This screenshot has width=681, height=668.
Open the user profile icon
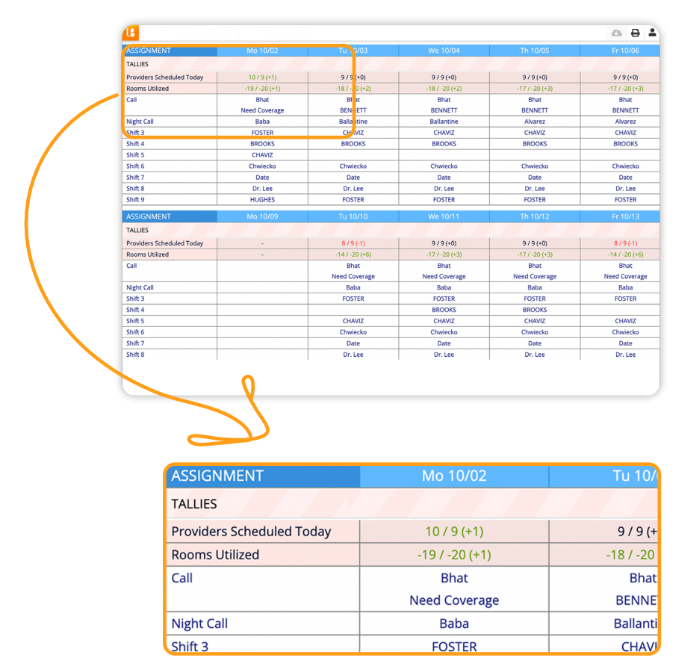click(652, 33)
